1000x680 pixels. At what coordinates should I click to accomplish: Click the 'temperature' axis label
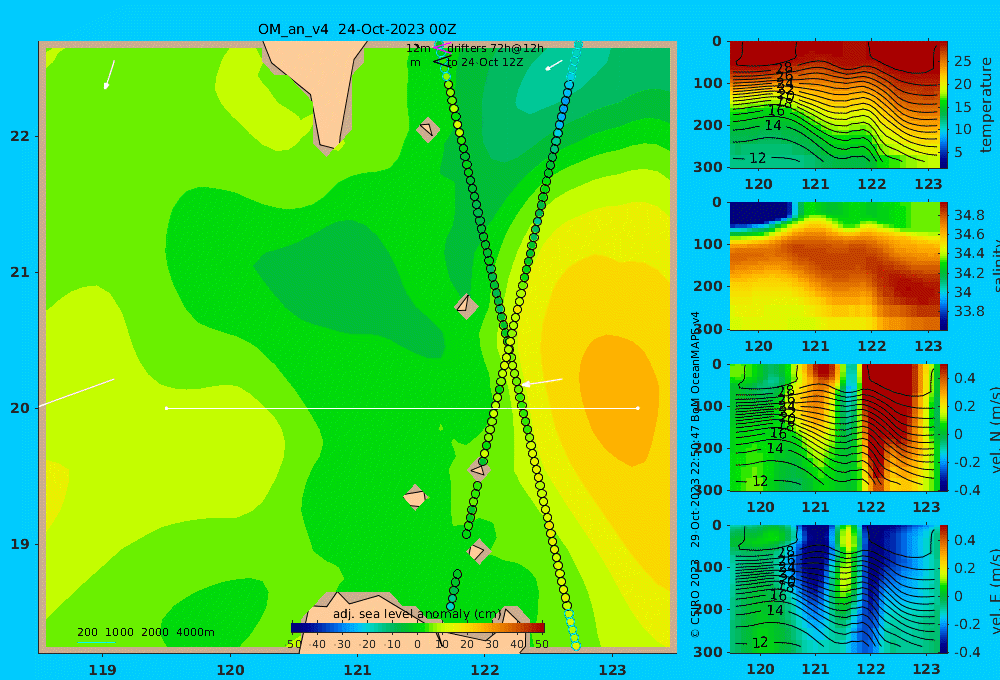pyautogui.click(x=986, y=105)
